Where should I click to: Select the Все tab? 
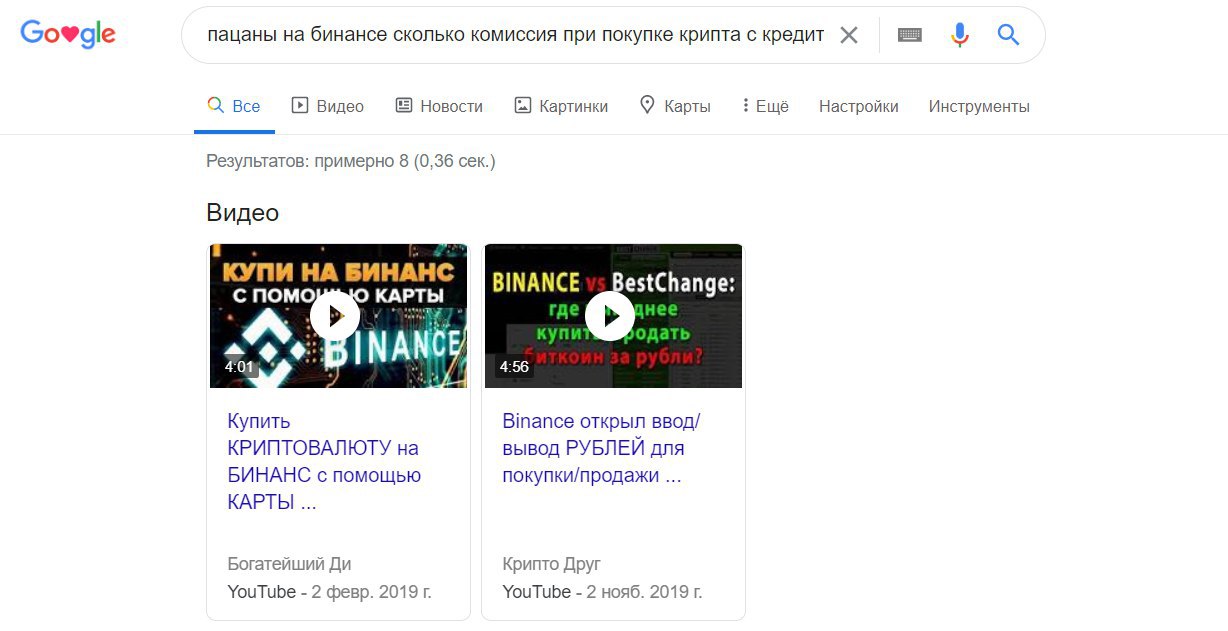point(234,106)
